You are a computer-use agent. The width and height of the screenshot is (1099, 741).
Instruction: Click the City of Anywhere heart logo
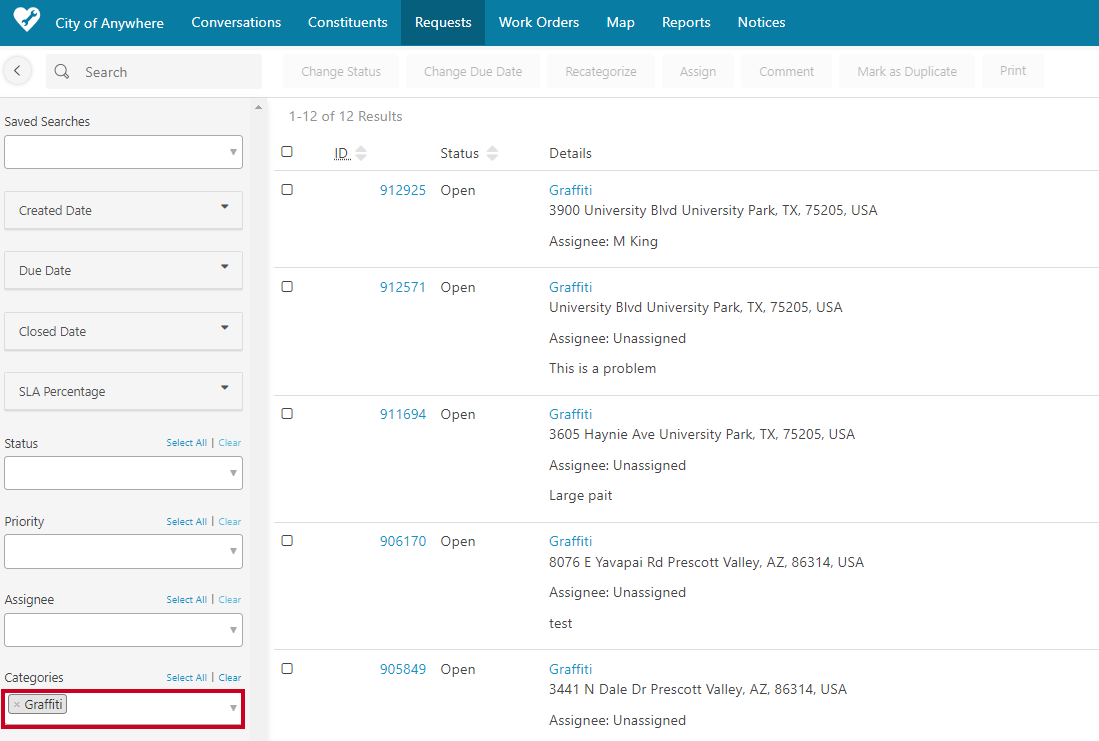pyautogui.click(x=27, y=19)
